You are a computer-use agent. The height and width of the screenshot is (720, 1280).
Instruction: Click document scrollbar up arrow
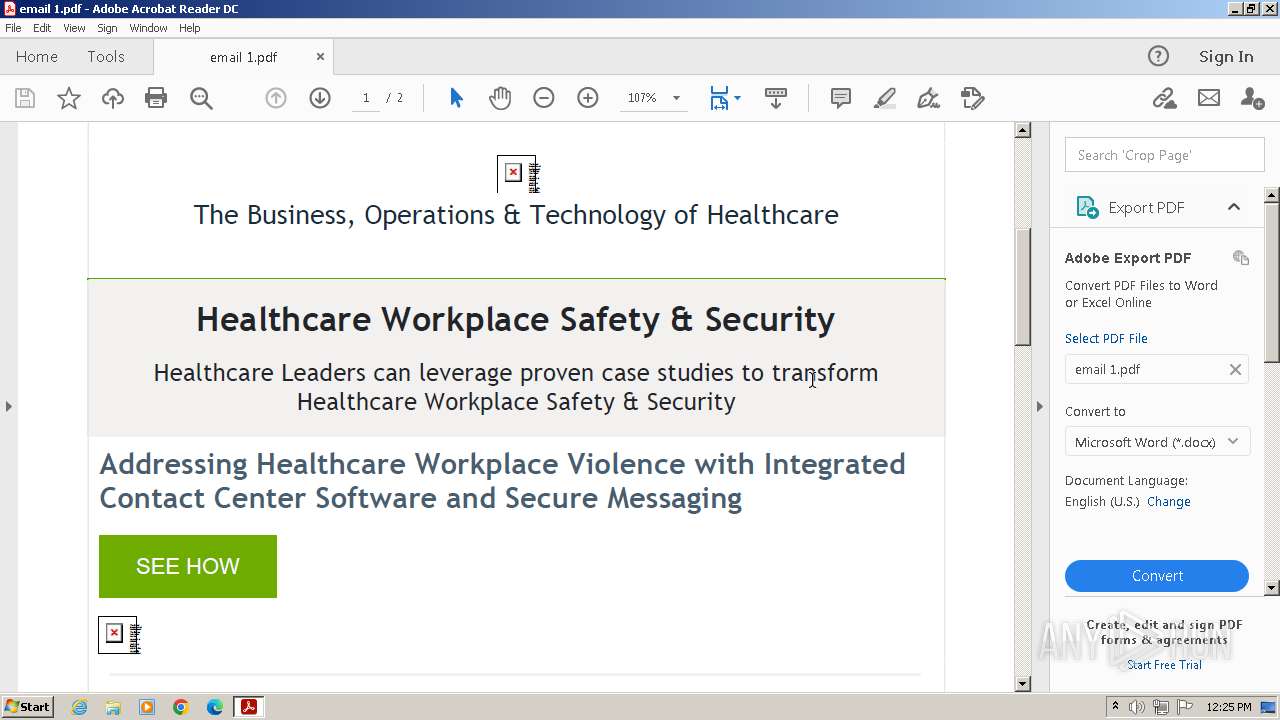(1023, 130)
